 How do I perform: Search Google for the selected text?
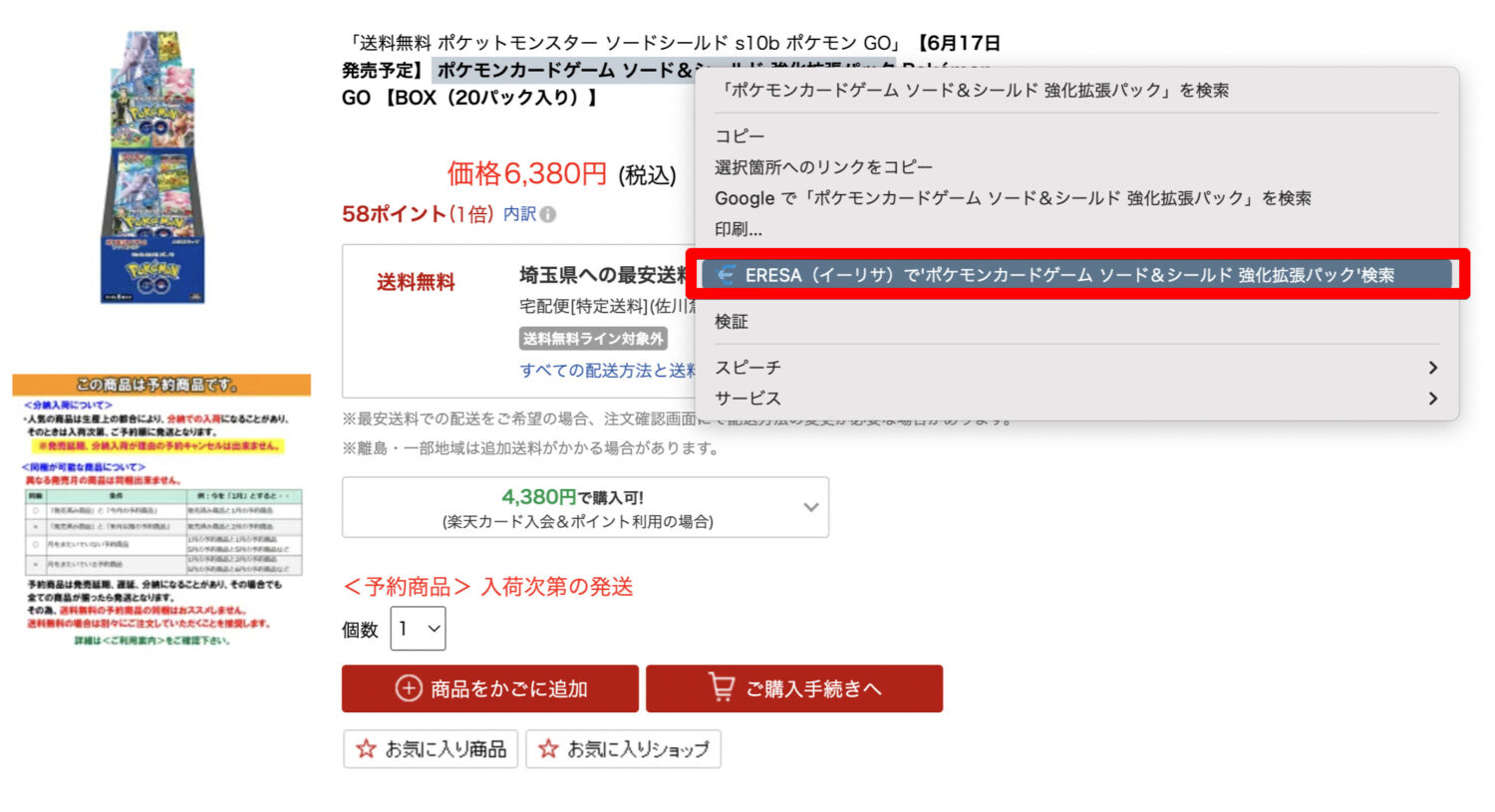coord(1013,198)
